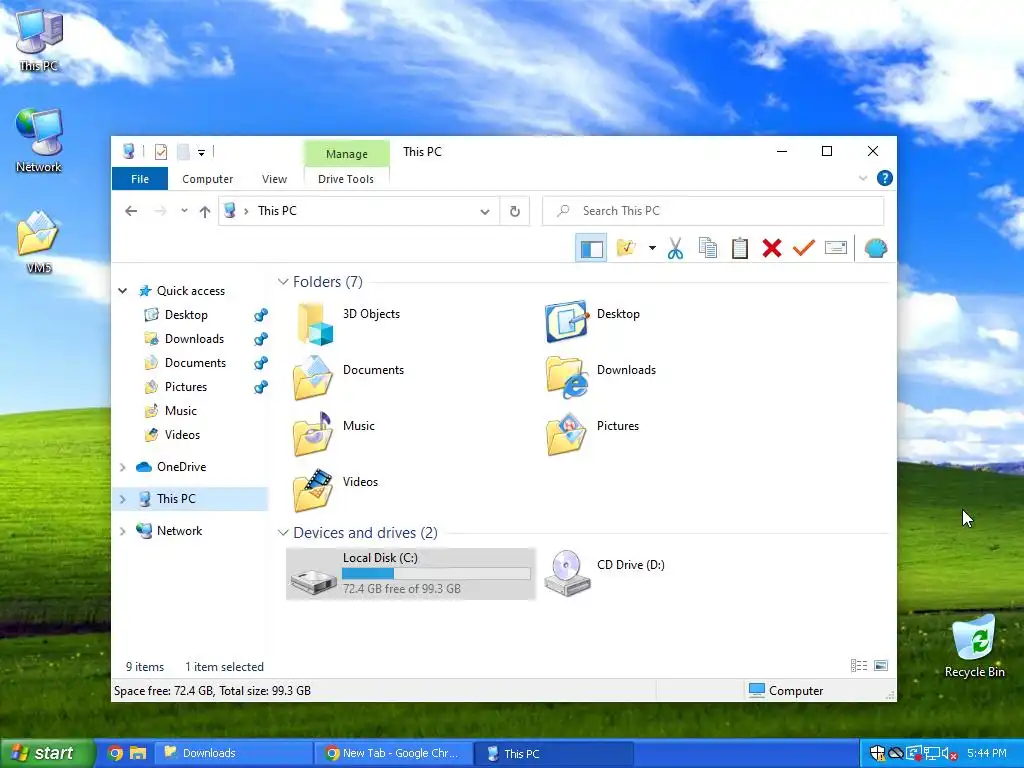Select Desktop under Quick access
Screen dimensions: 1024x768
(x=186, y=315)
